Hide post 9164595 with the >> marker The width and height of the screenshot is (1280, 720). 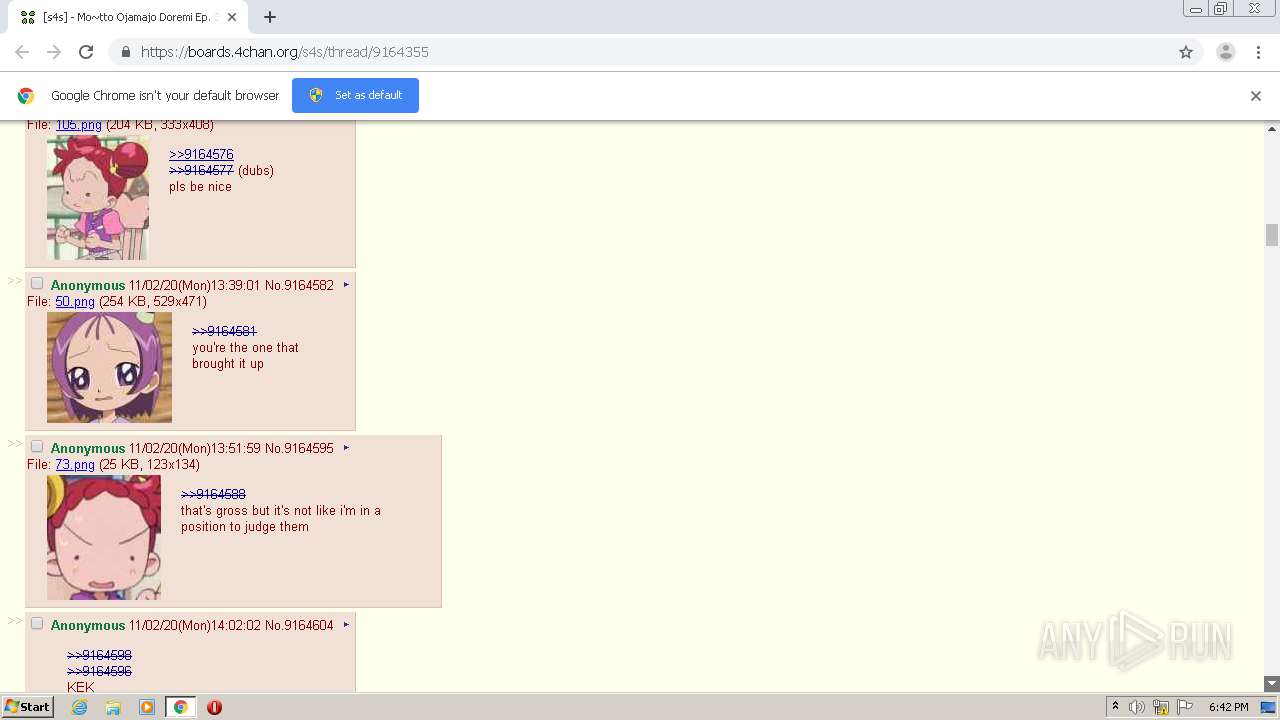(14, 444)
